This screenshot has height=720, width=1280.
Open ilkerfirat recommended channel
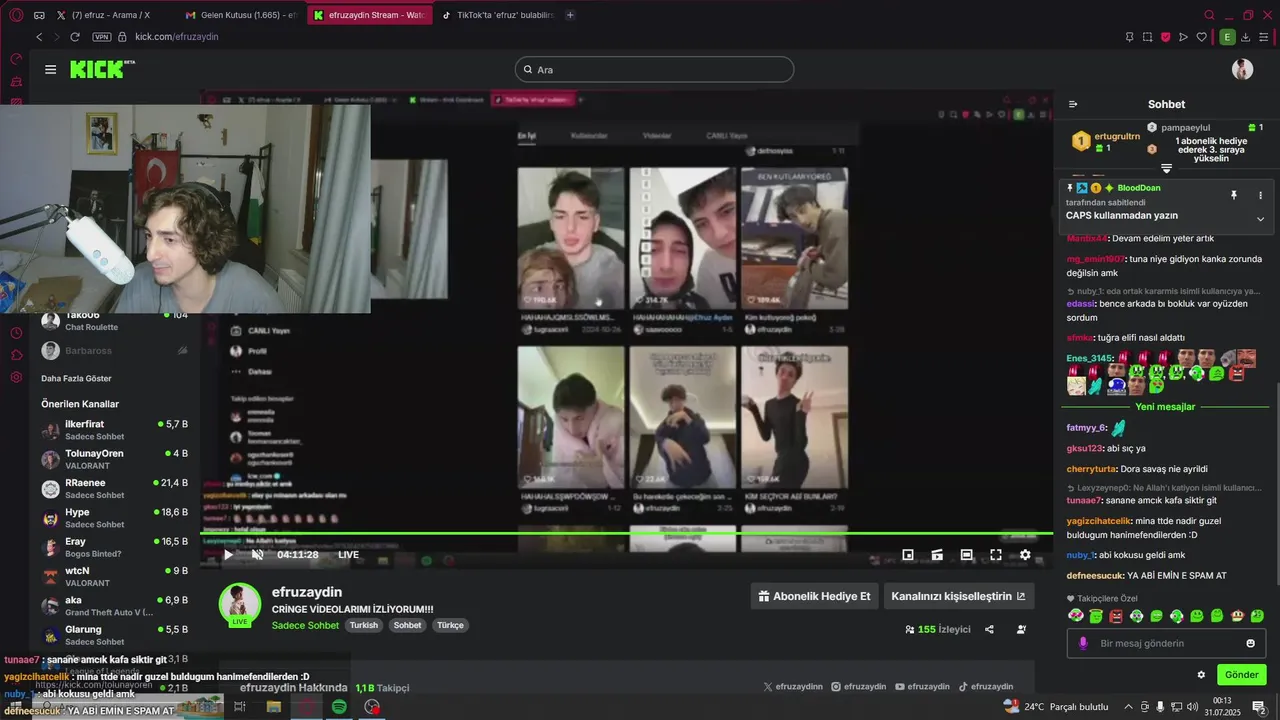114,430
